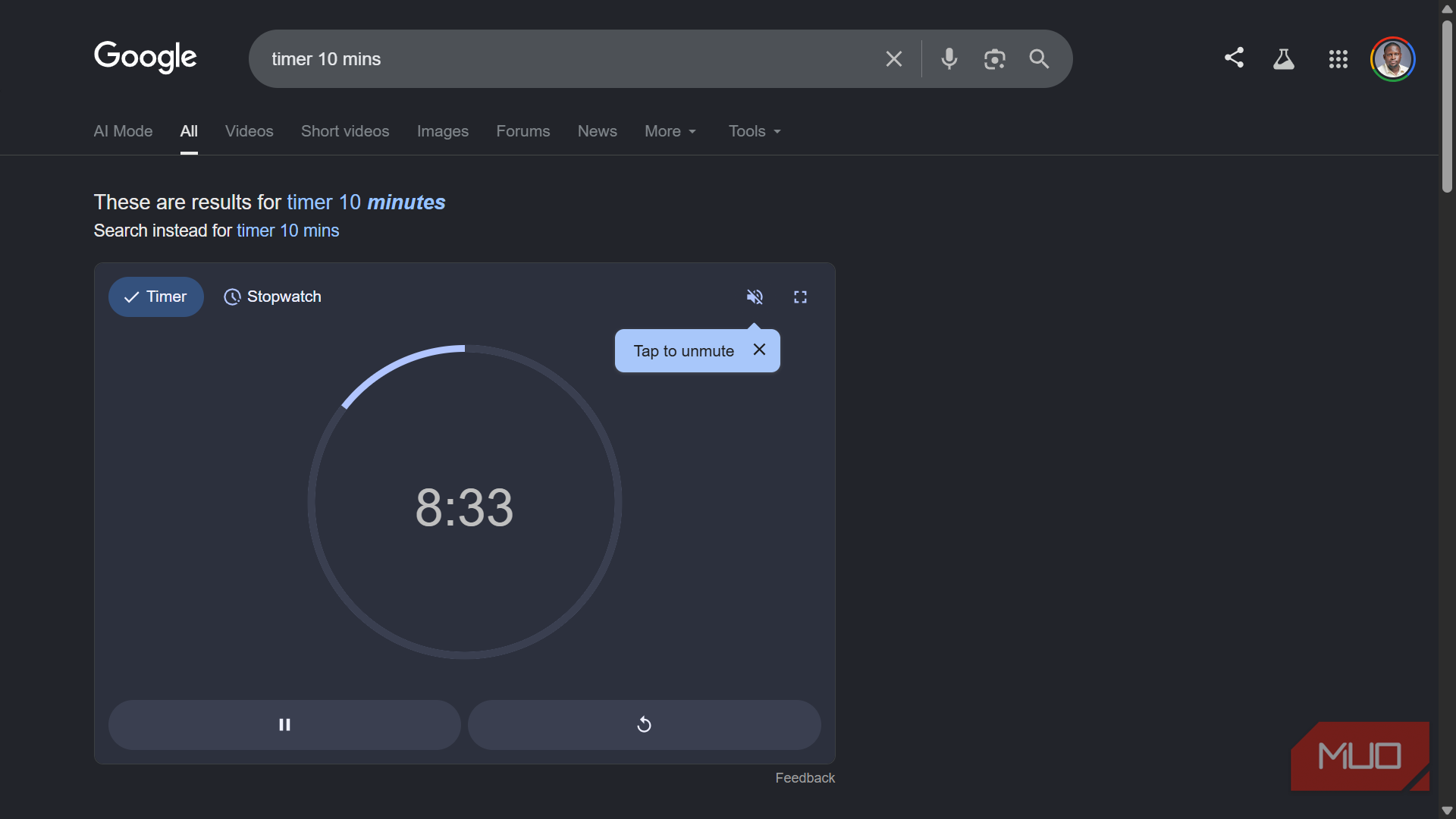Viewport: 1456px width, 819px height.
Task: Switch to the News tab
Action: pyautogui.click(x=598, y=131)
